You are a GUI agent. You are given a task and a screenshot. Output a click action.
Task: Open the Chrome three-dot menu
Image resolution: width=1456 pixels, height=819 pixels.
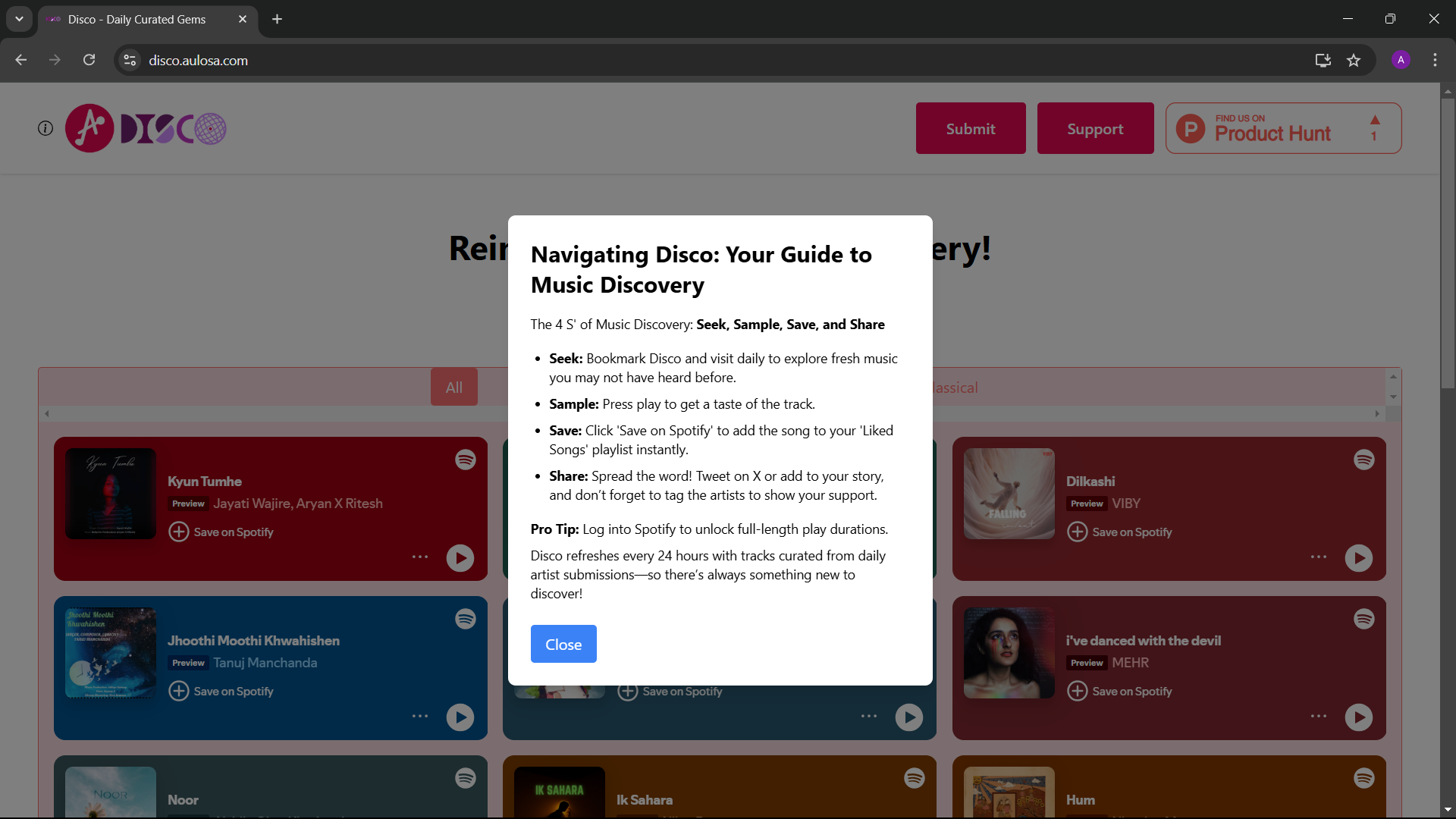coord(1435,60)
